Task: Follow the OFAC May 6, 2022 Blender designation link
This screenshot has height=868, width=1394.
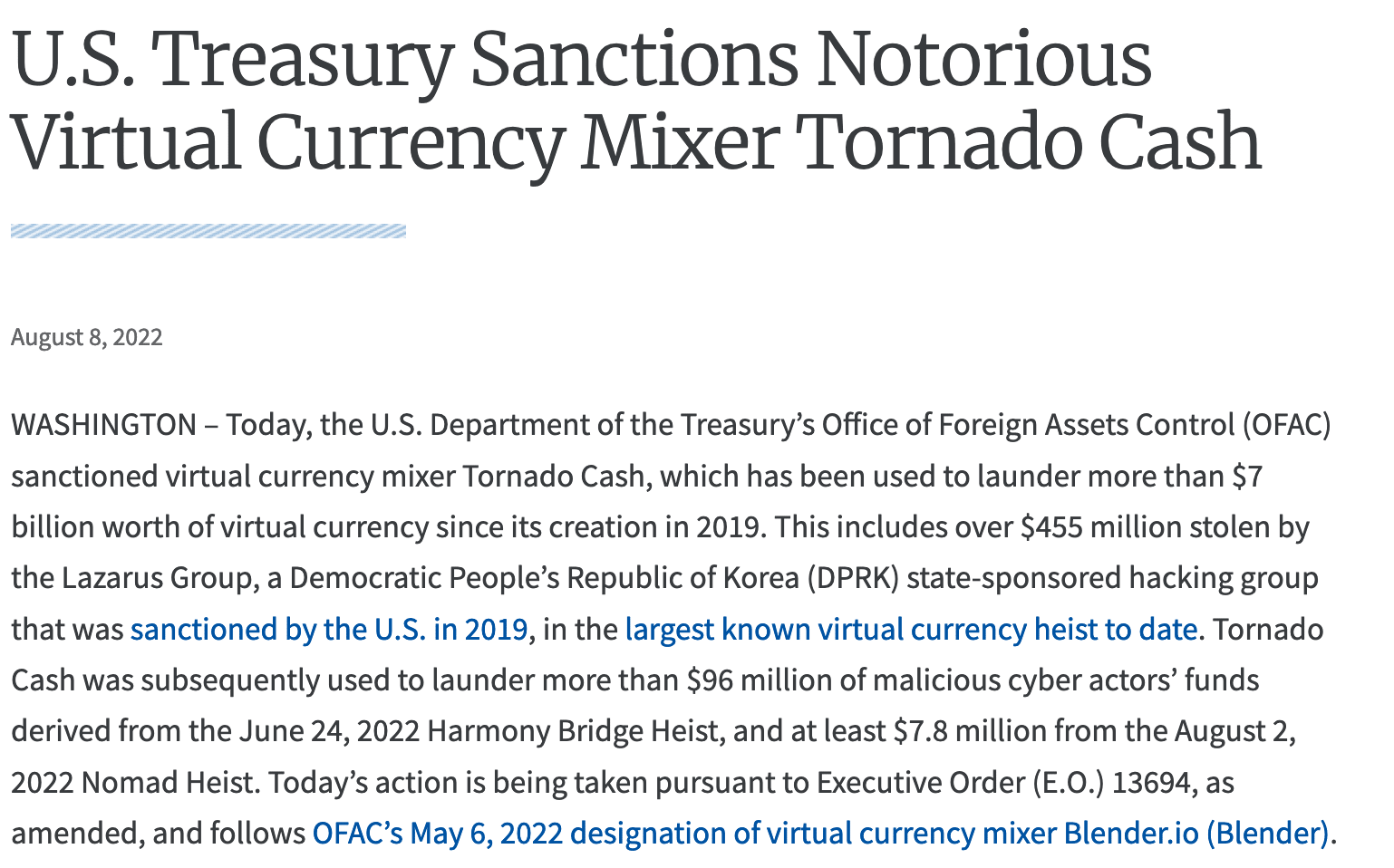Action: click(820, 833)
